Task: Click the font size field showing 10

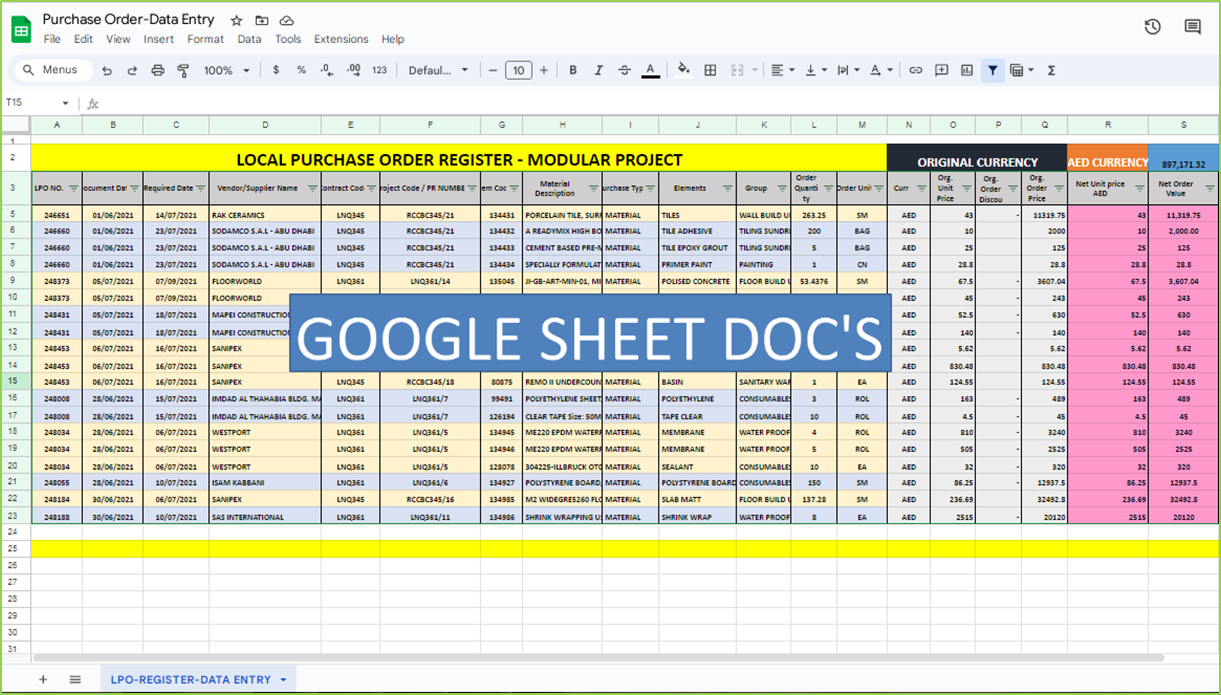Action: pos(518,70)
